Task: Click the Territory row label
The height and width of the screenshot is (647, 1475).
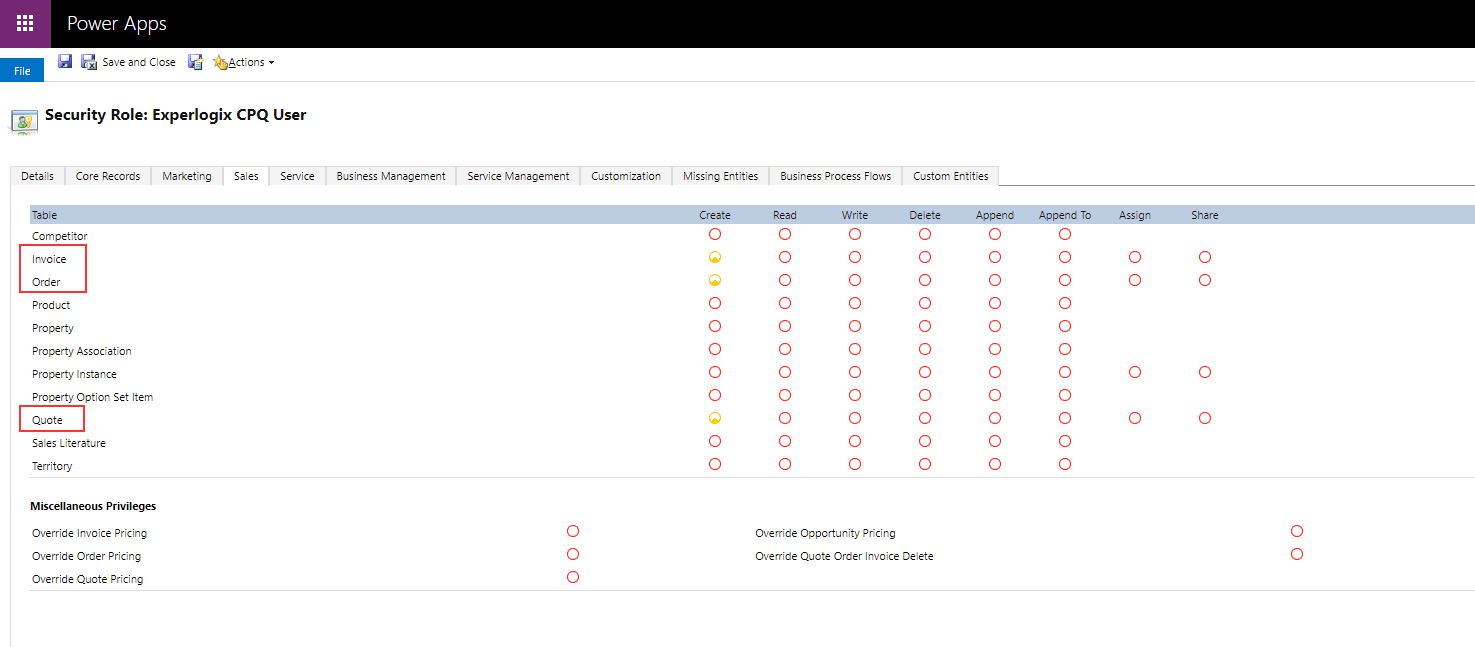Action: pyautogui.click(x=52, y=466)
